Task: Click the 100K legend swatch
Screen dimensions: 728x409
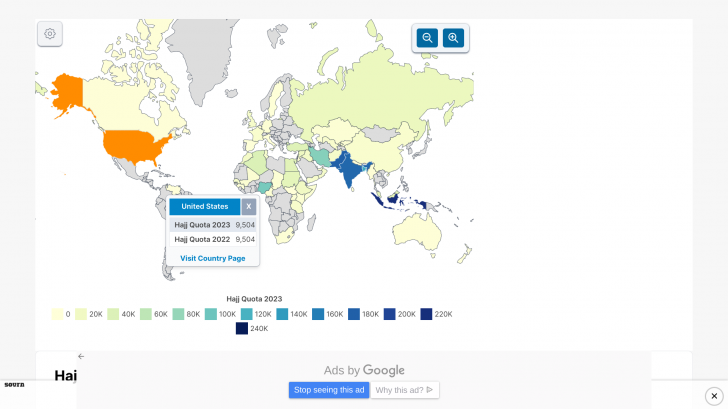Action: 211,314
